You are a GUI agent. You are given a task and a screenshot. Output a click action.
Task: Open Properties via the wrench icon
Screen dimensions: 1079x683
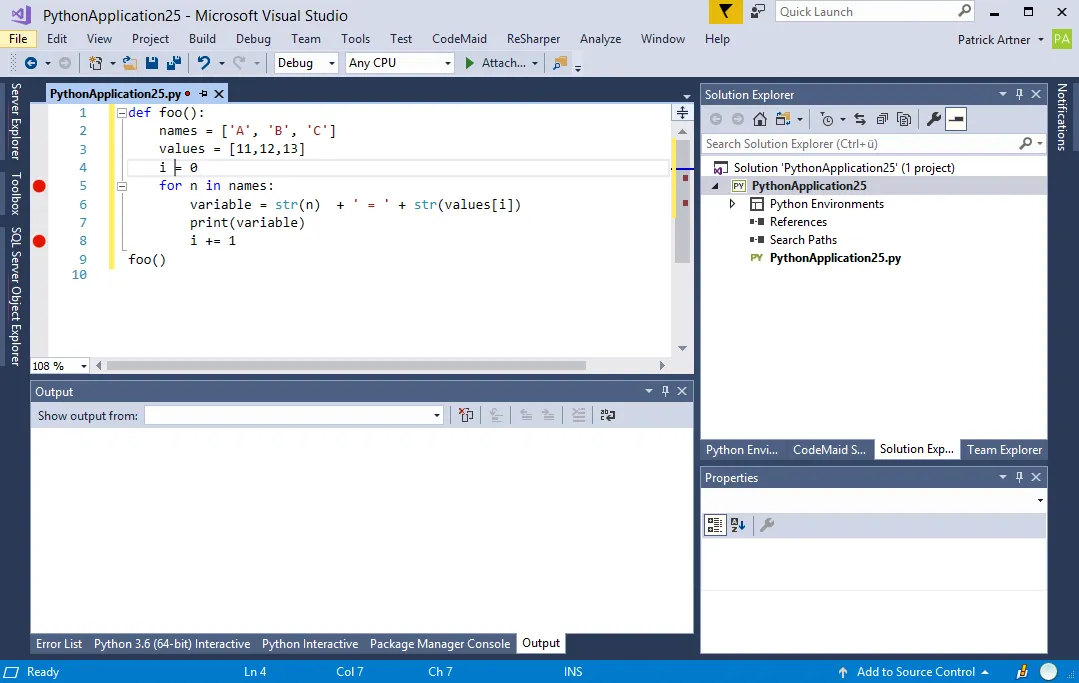pyautogui.click(x=933, y=119)
